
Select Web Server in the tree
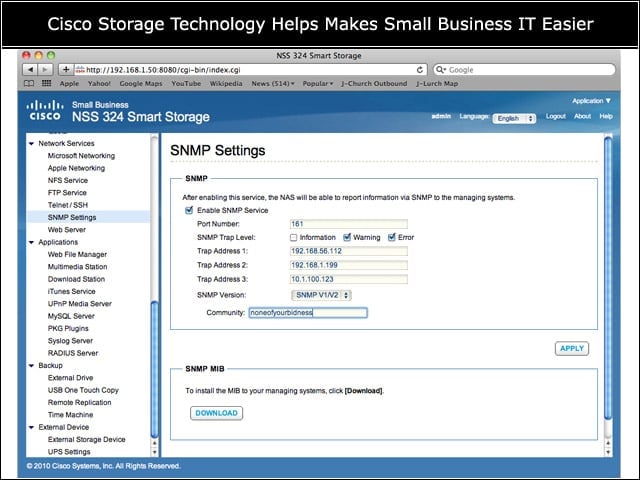(x=67, y=230)
